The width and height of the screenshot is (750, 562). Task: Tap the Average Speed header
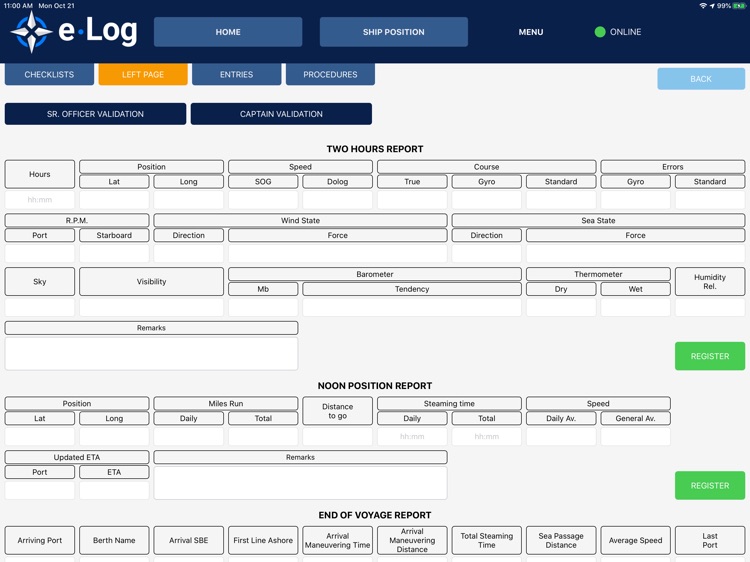[636, 540]
